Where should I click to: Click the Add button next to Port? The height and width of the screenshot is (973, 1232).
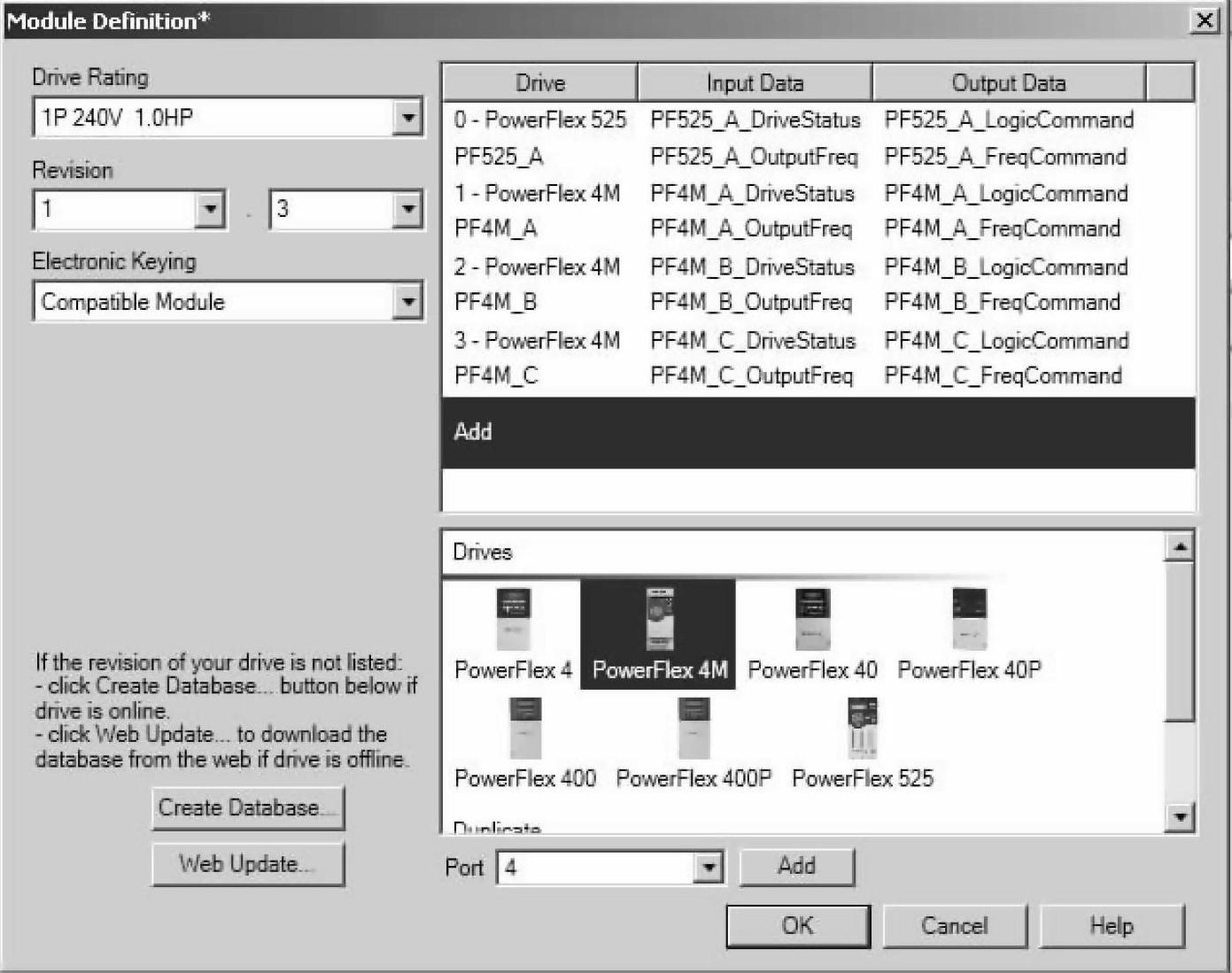(x=797, y=866)
